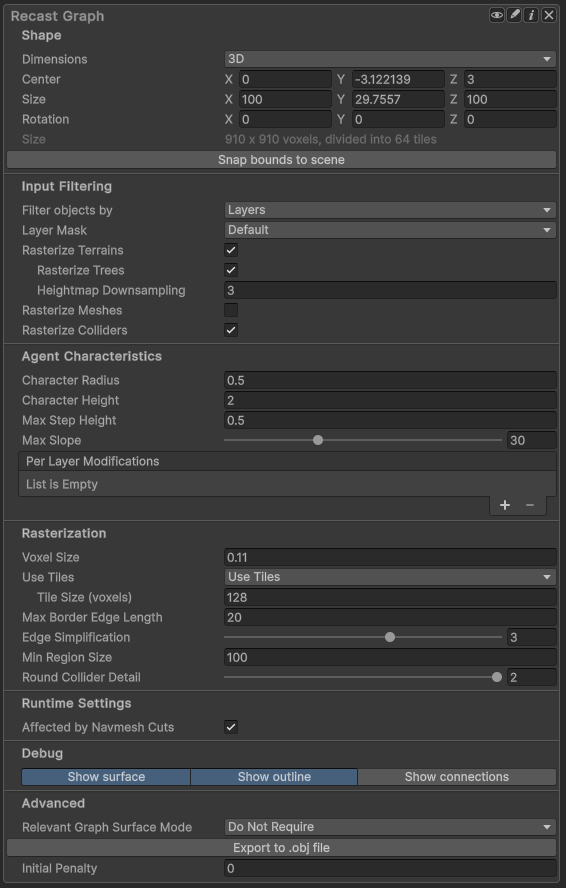Open the Dimensions 3D dropdown
The image size is (566, 888).
[390, 59]
